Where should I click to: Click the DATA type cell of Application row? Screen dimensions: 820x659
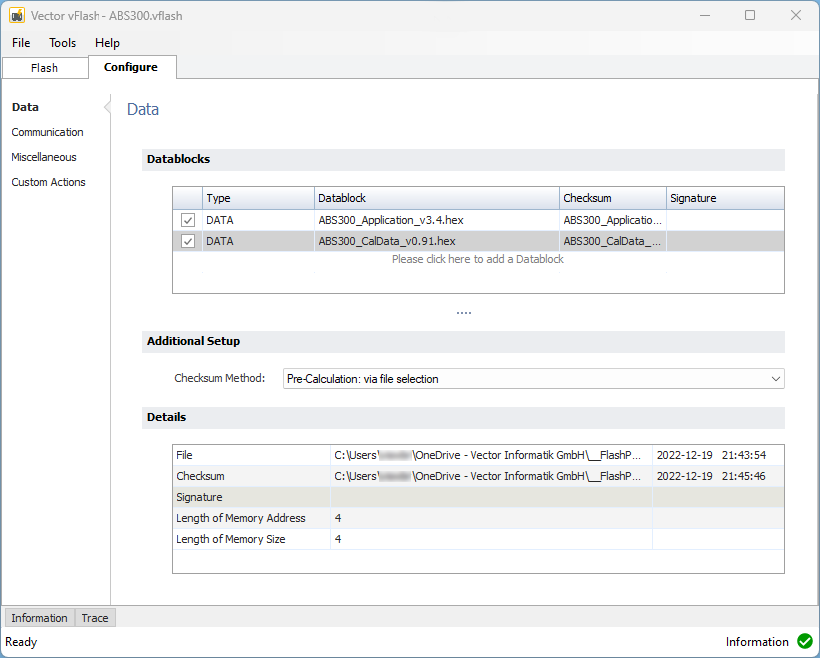(258, 220)
